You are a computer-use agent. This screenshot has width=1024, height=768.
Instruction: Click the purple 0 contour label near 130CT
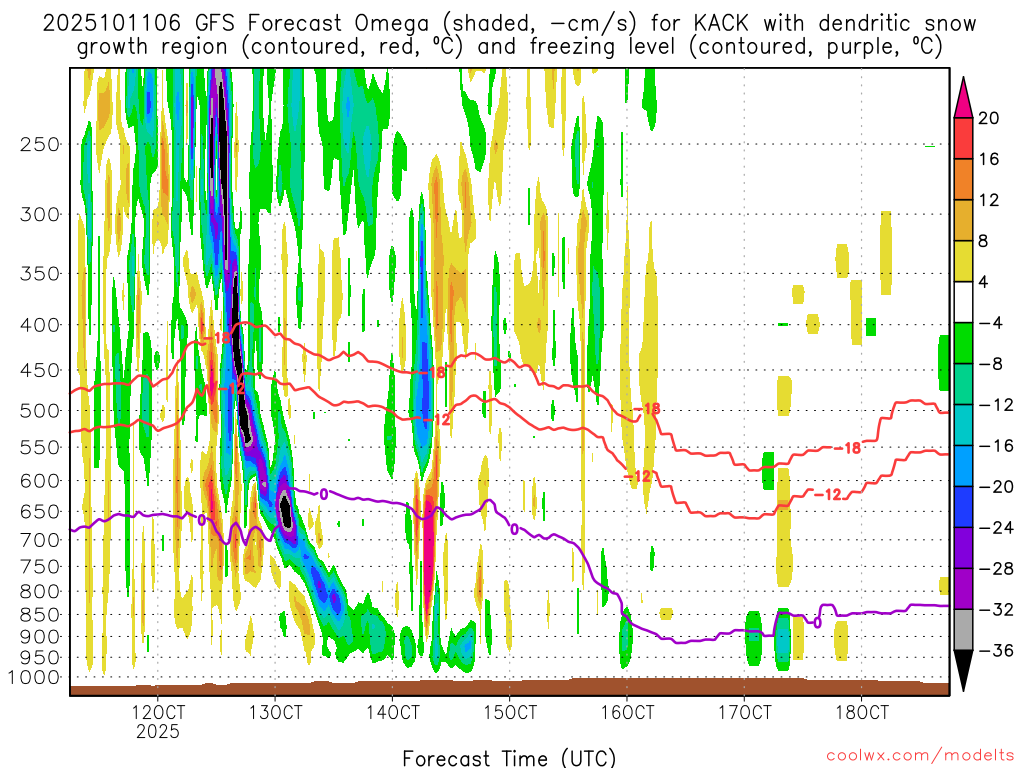(x=323, y=494)
